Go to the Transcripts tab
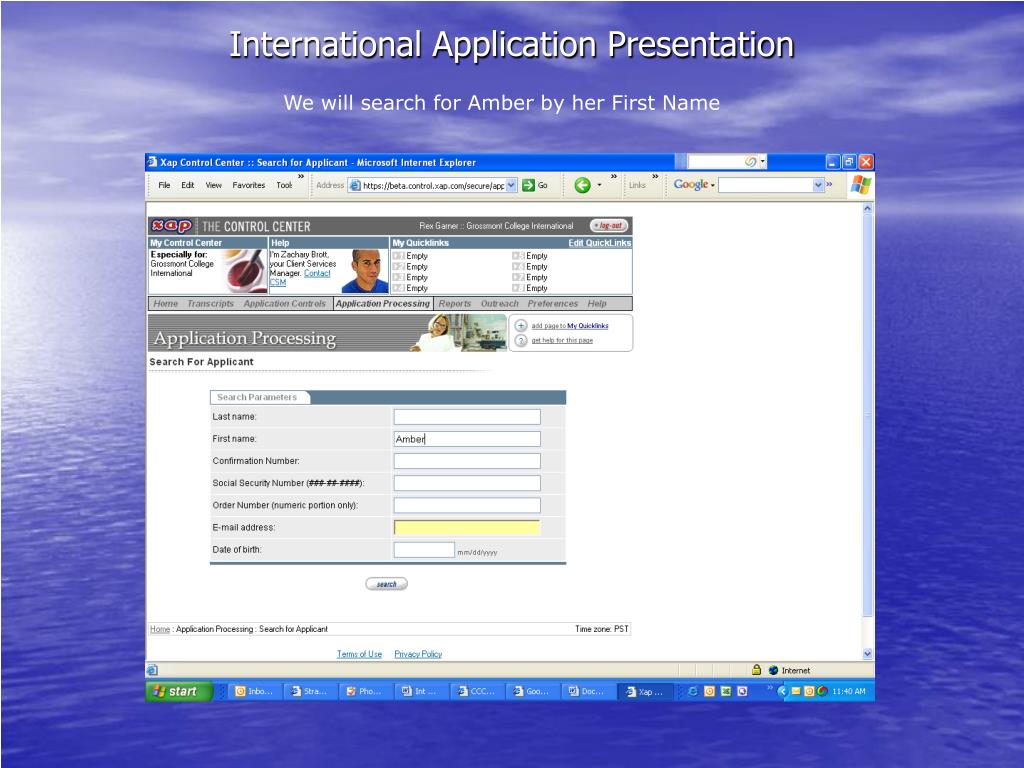 (x=210, y=304)
